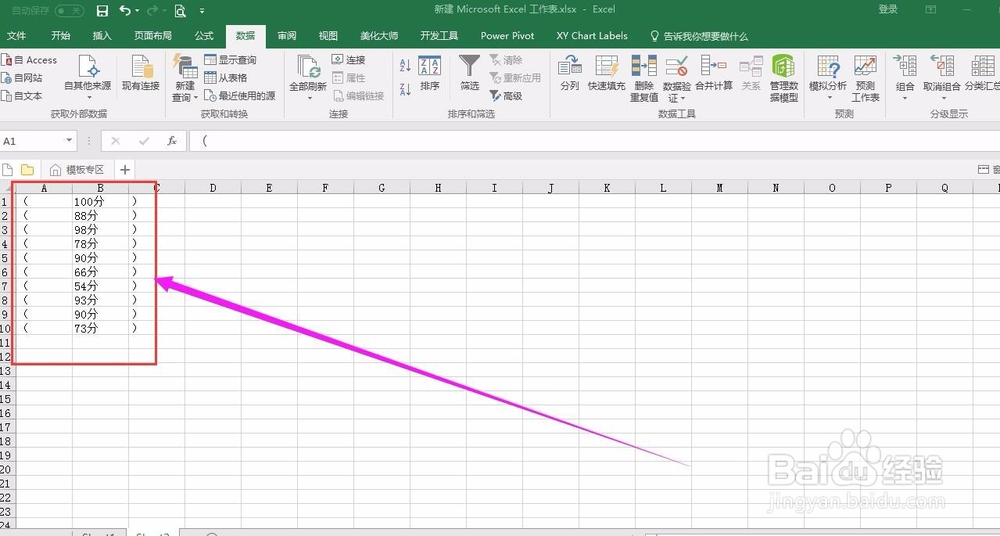This screenshot has width=1000, height=536.
Task: Click the 连接 connections button
Action: point(349,60)
